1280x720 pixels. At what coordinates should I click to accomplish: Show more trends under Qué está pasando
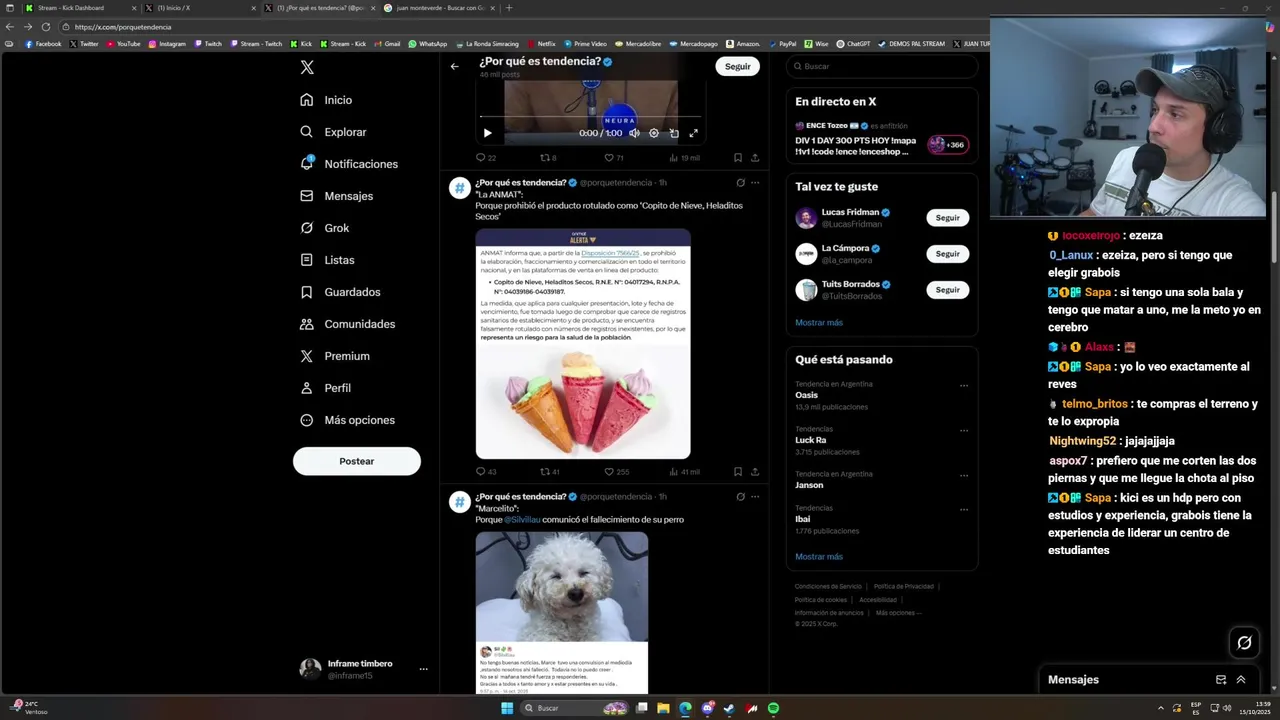[819, 557]
